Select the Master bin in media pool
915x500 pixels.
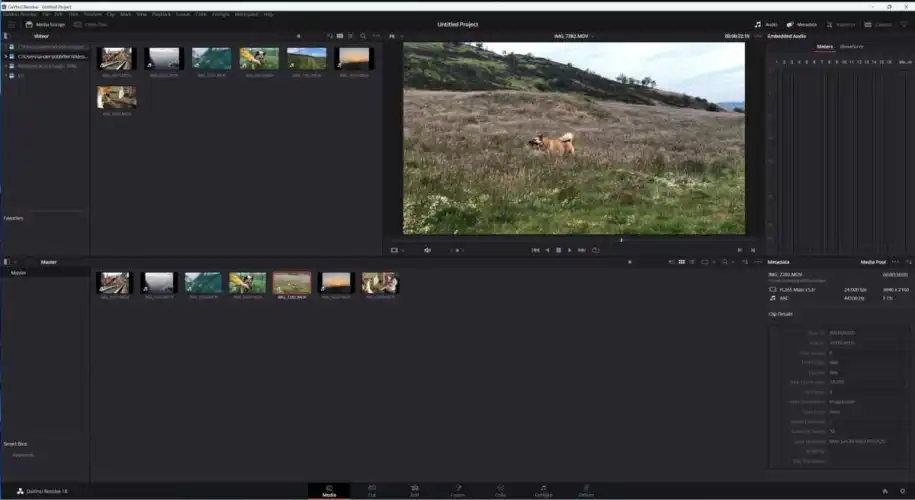(x=18, y=272)
